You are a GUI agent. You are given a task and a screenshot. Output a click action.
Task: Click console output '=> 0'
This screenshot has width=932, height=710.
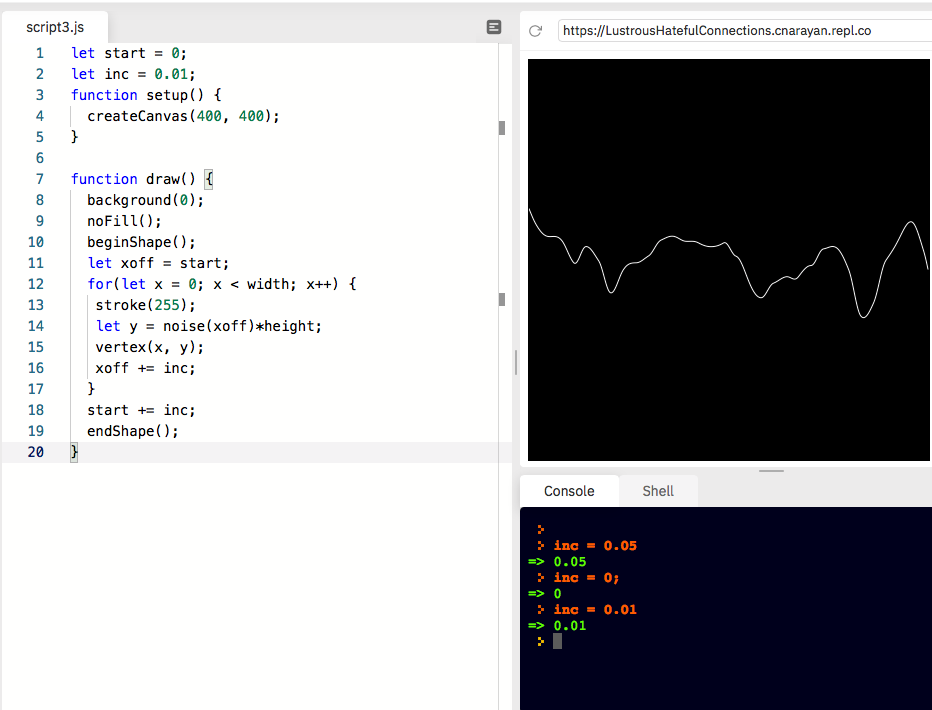(x=544, y=594)
